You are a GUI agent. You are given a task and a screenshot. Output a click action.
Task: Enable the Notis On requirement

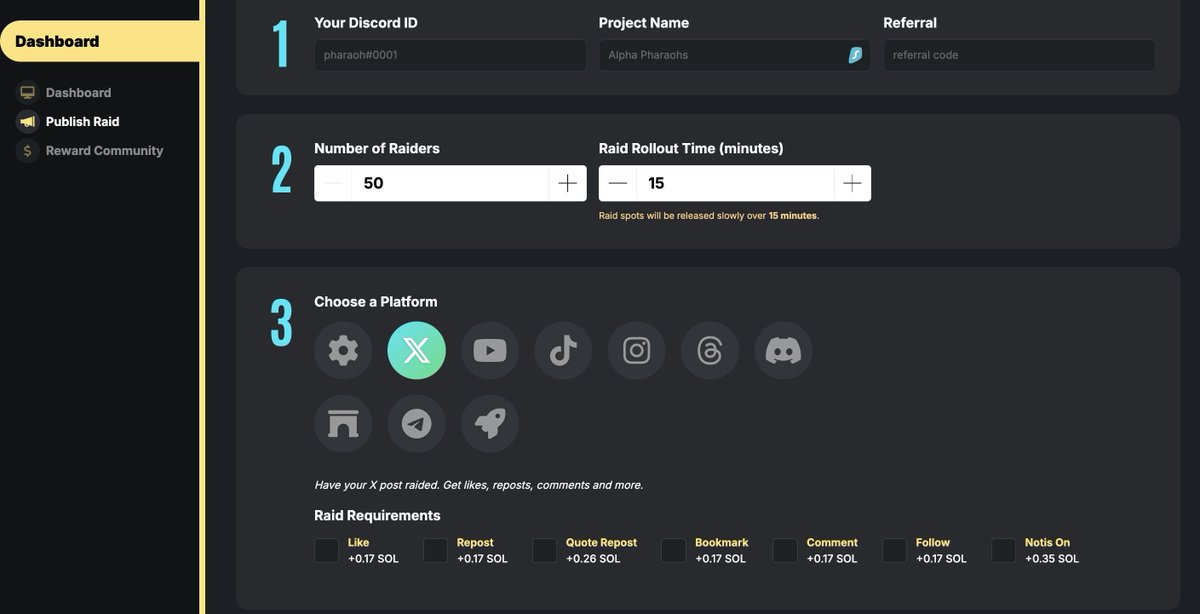click(x=1003, y=550)
